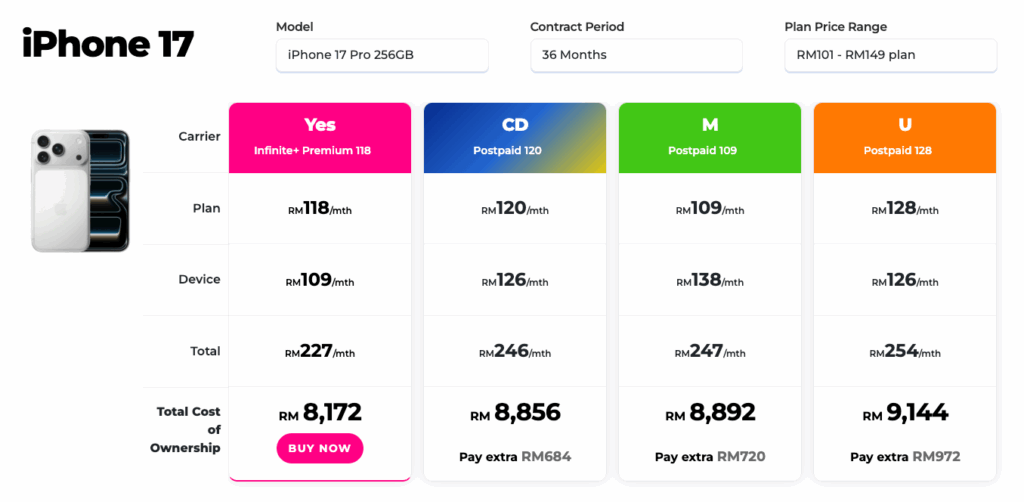Select the M Postpaid 109 carrier header
The image size is (1024, 502).
coord(710,137)
